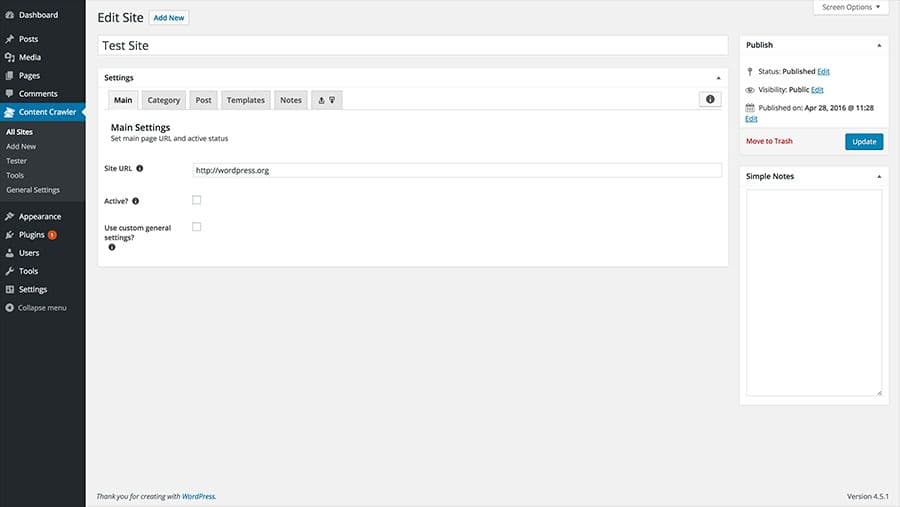Click the Add New site button
This screenshot has height=507, width=900.
[169, 18]
